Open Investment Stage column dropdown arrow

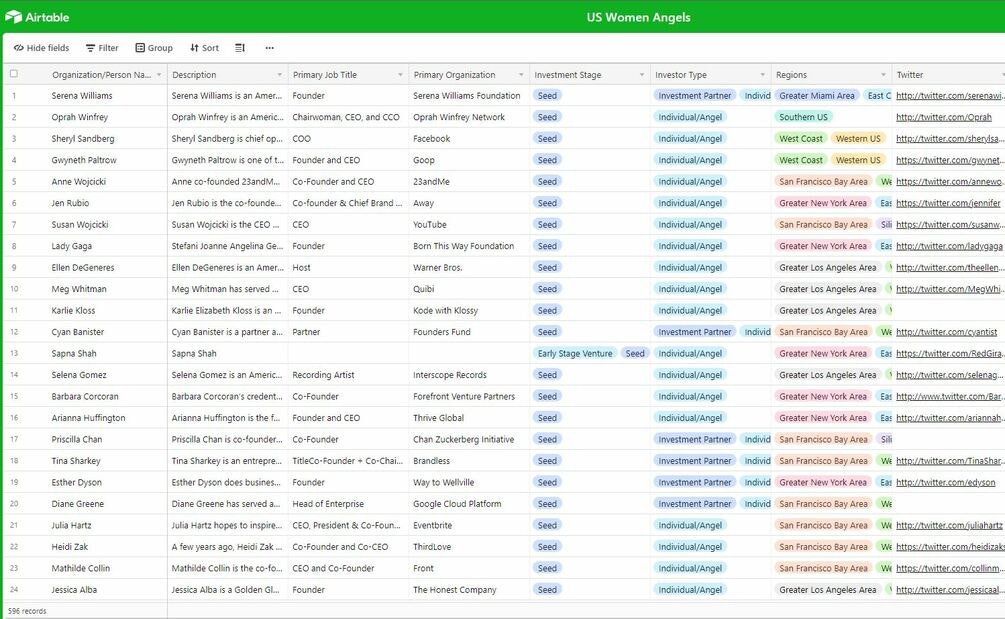point(642,75)
